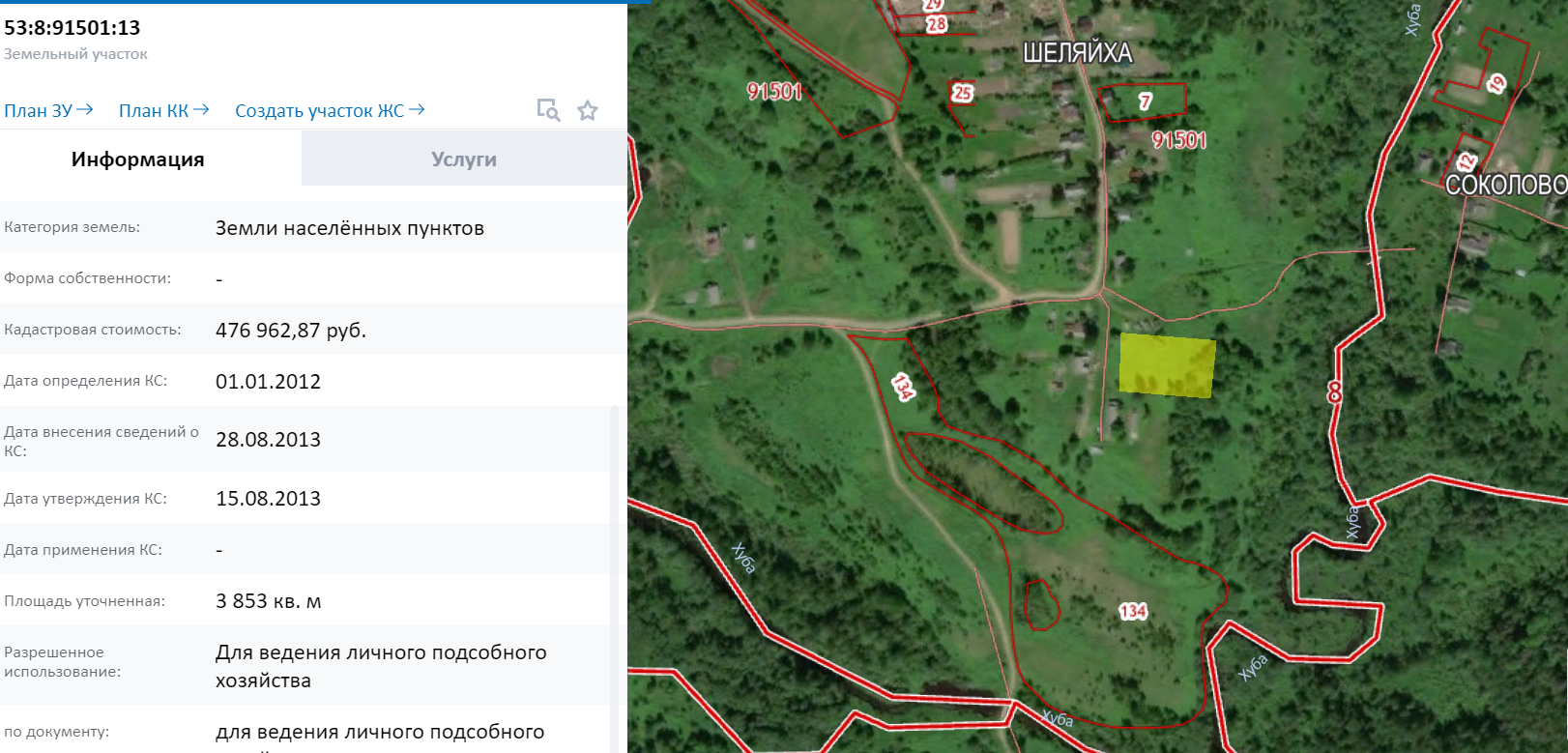This screenshot has height=753, width=1568.
Task: Select cadastral number 53:8:91501:13 heading
Action: [x=73, y=28]
